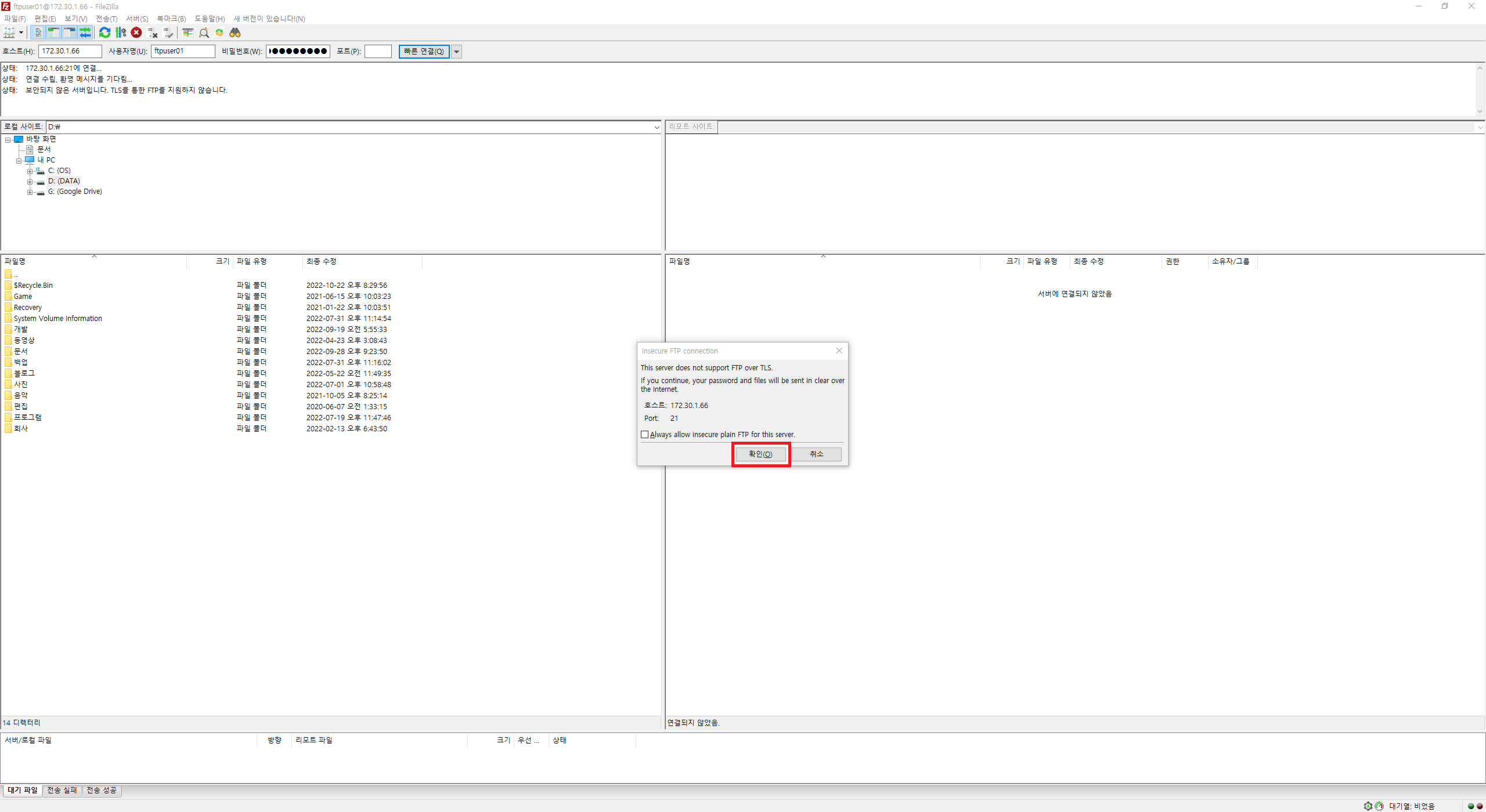1486x812 pixels.
Task: Open filename filters dialog icon
Action: pos(187,33)
